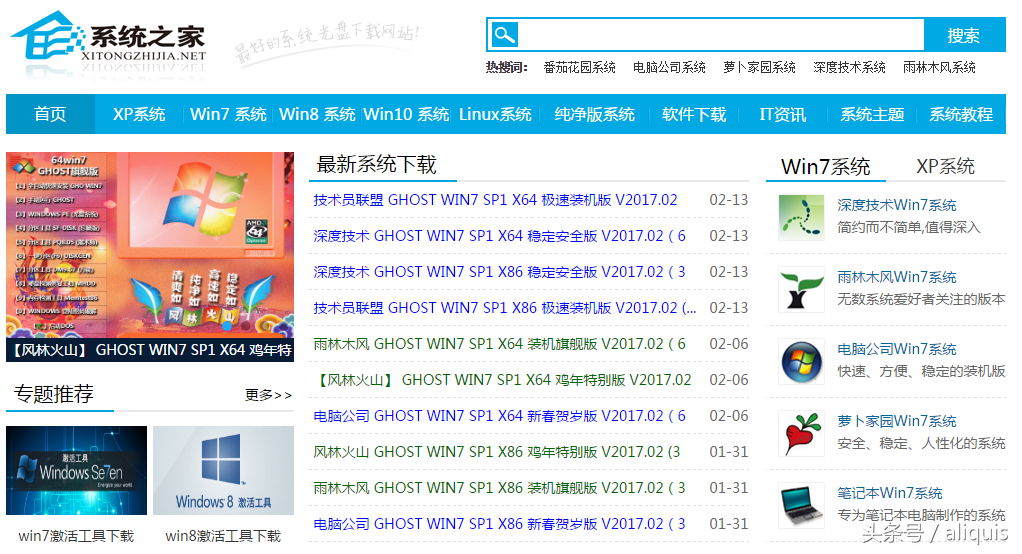Click into the search text field
The image size is (1022, 554).
720,35
